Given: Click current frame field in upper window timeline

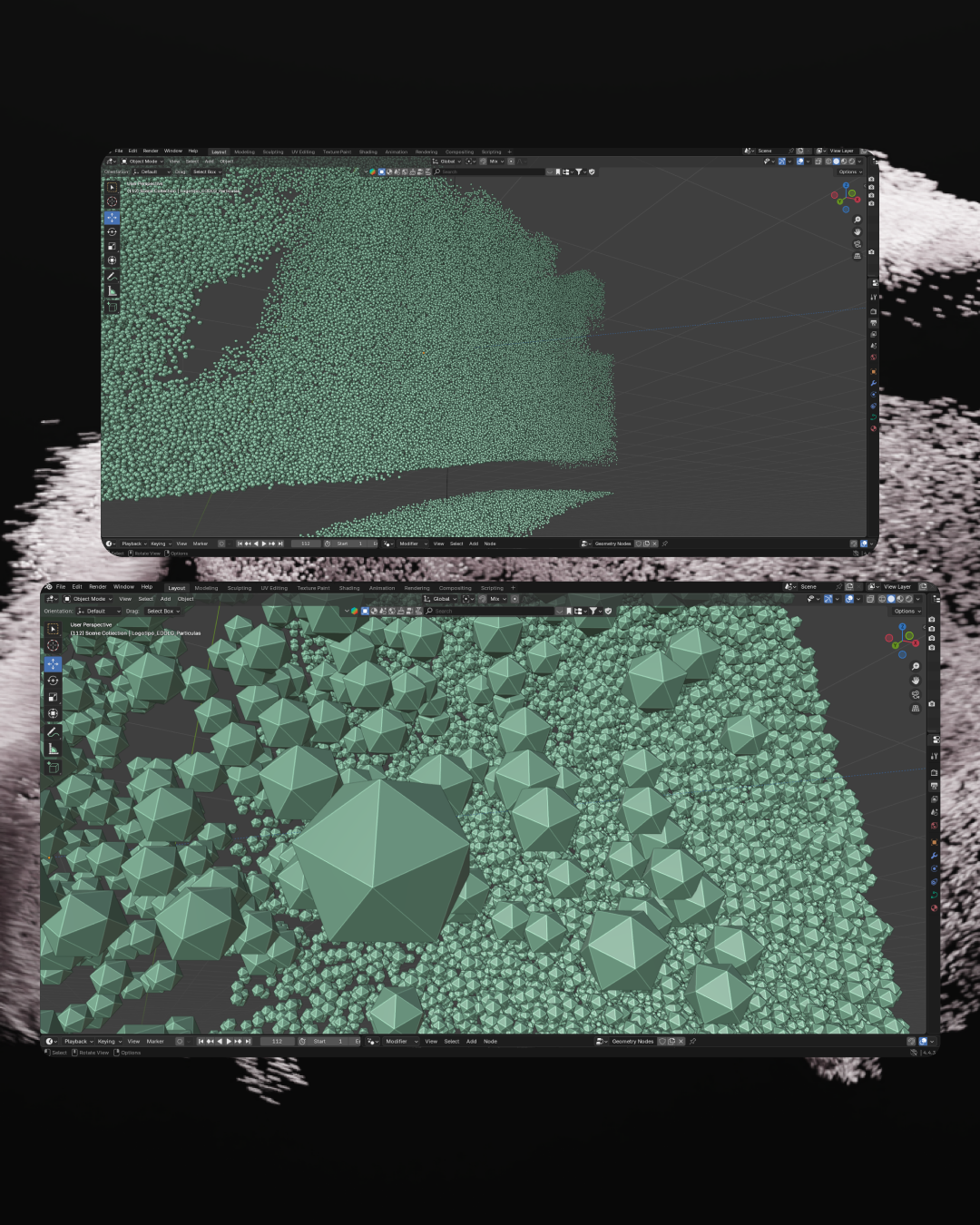Looking at the screenshot, I should (x=305, y=544).
